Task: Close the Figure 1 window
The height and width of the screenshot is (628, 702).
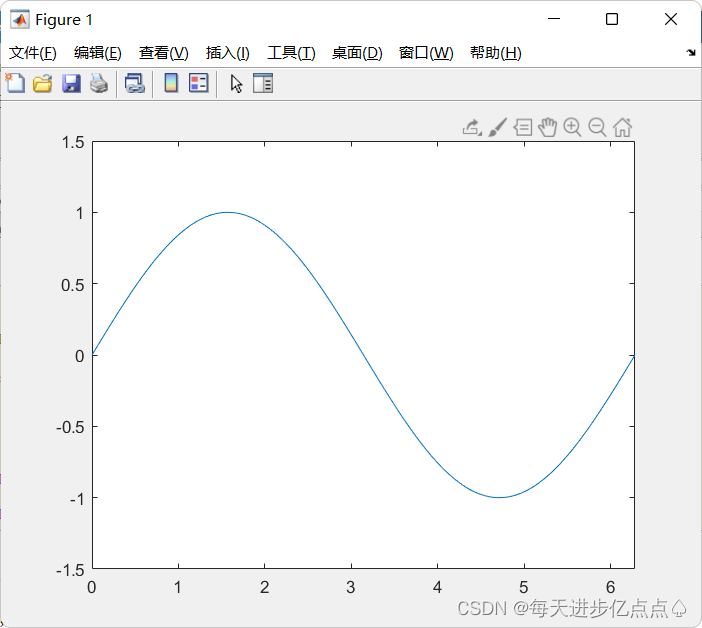Action: [671, 19]
